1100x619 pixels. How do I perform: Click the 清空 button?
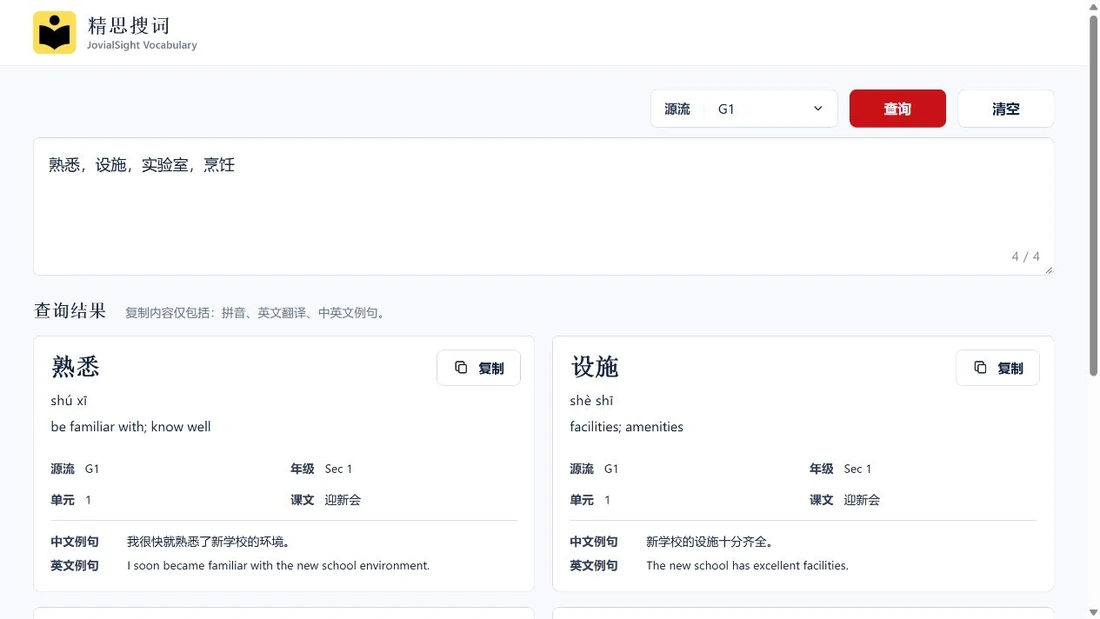click(x=1005, y=109)
